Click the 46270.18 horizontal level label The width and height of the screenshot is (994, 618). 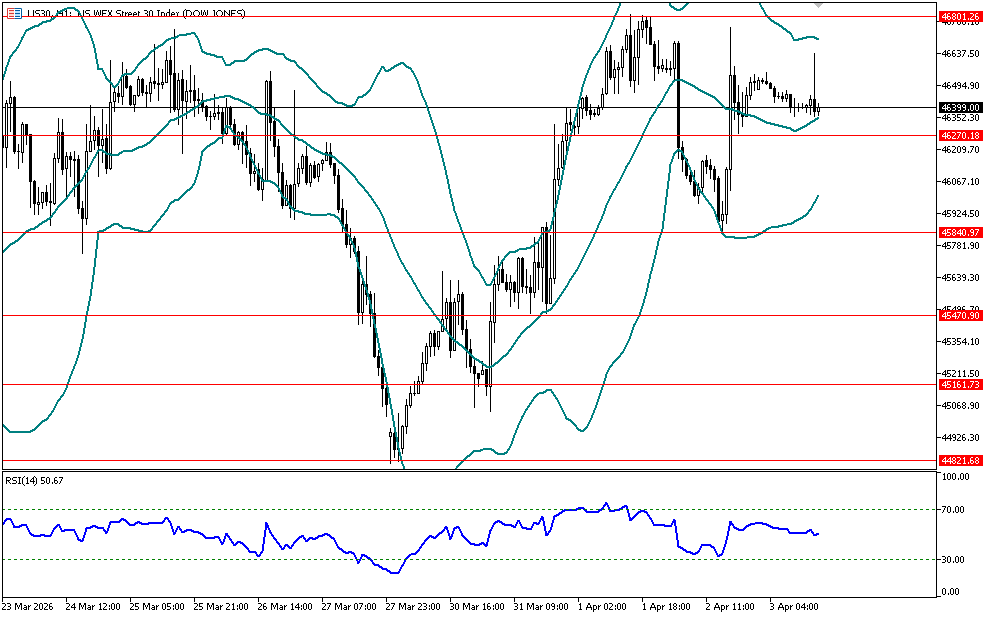click(960, 135)
